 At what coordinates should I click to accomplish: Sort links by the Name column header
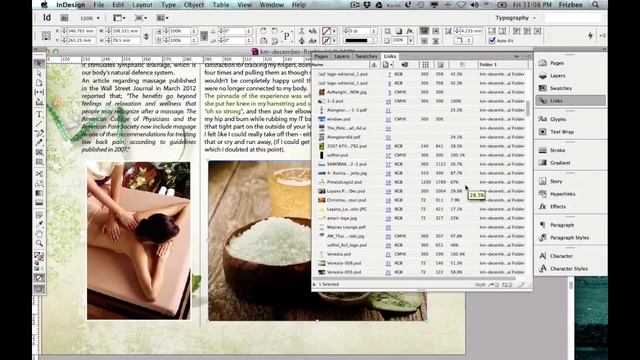[341, 64]
